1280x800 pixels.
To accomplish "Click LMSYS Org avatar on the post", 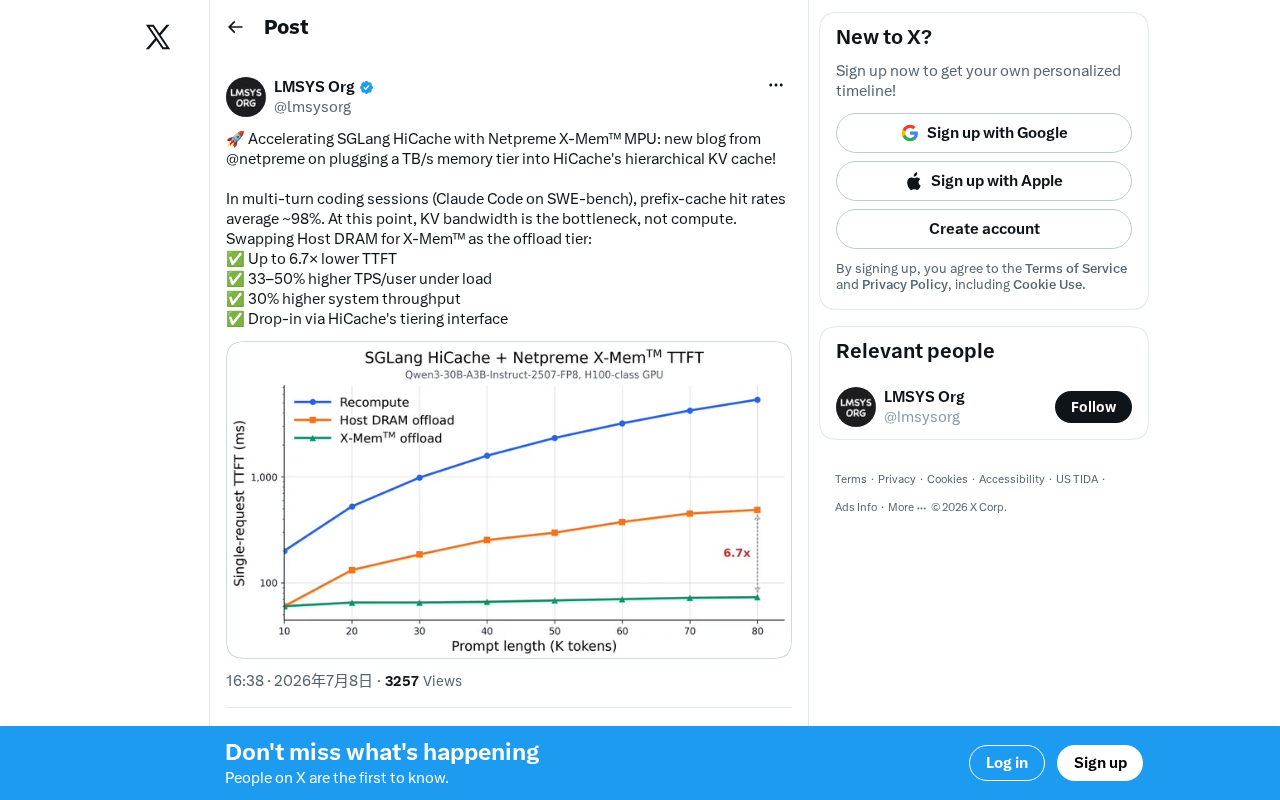I will pos(246,97).
